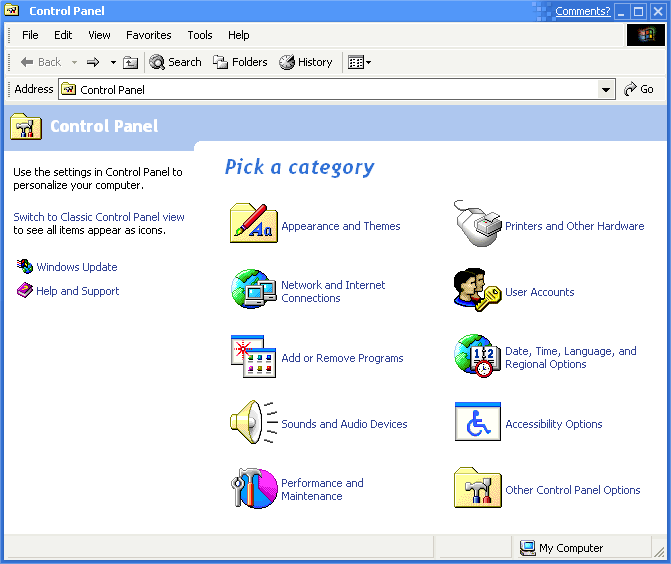The height and width of the screenshot is (564, 671).
Task: Open the Performance and Maintenance pie chart icon
Action: click(254, 488)
